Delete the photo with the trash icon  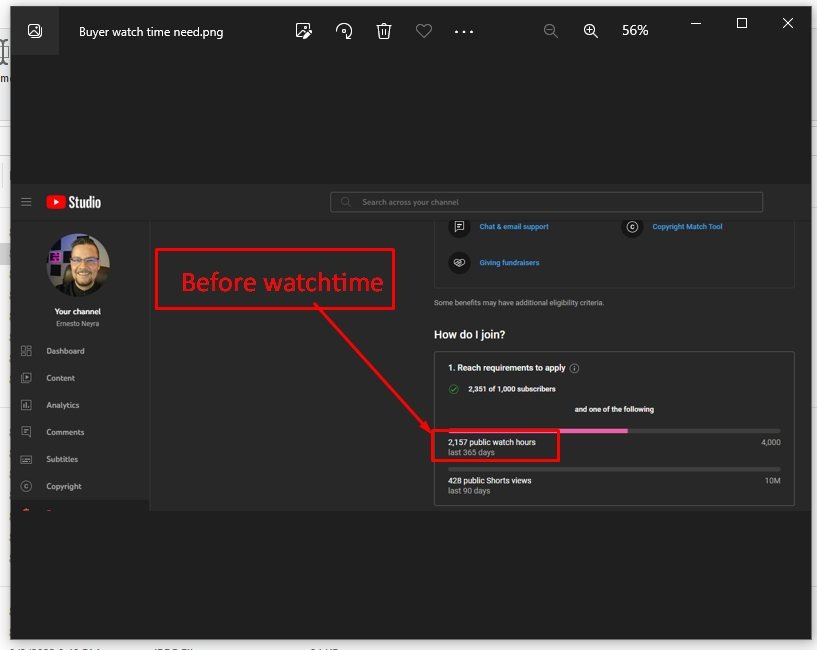(x=384, y=31)
